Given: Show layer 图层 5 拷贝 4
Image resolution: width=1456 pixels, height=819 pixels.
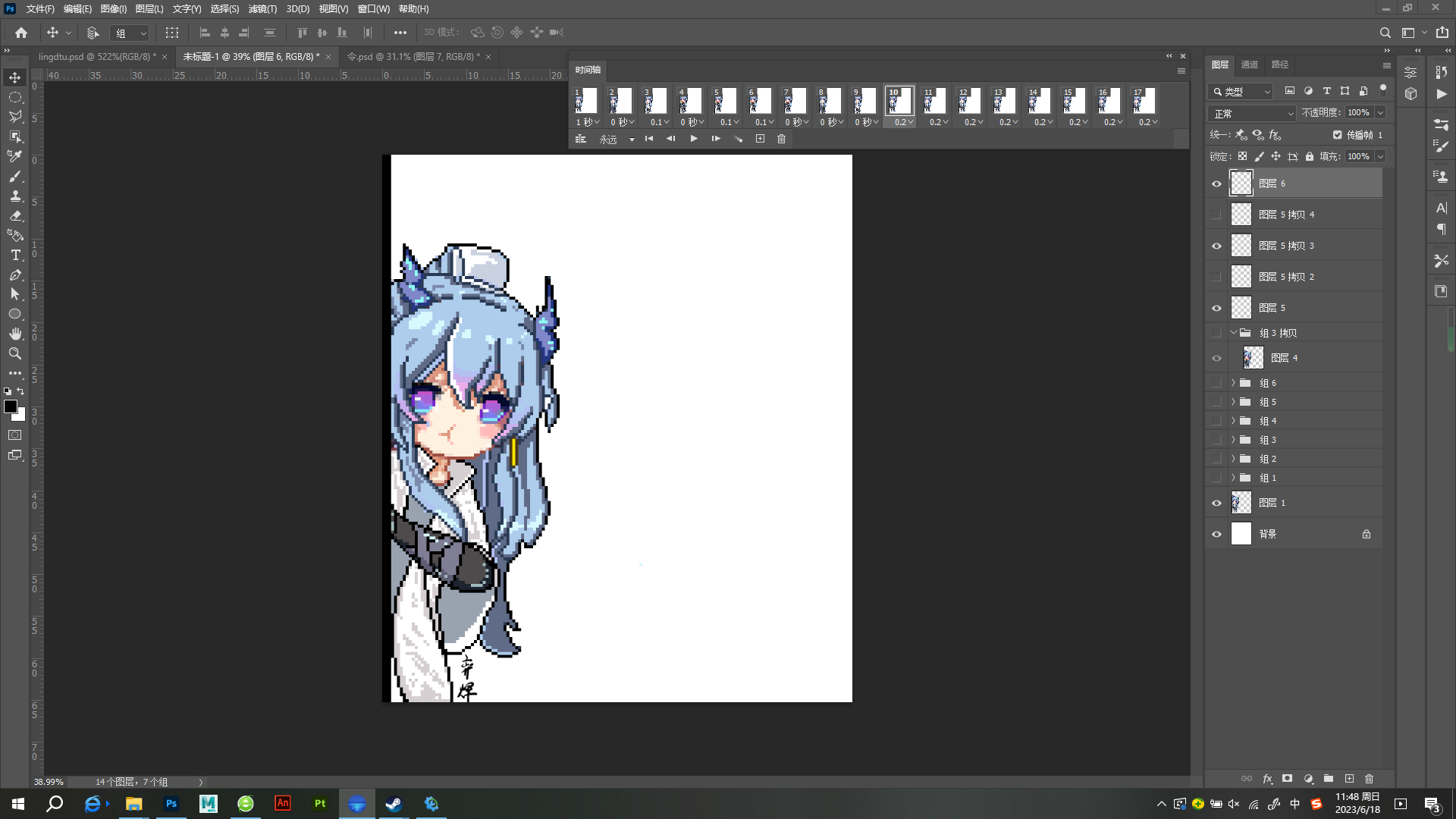Looking at the screenshot, I should [x=1217, y=215].
